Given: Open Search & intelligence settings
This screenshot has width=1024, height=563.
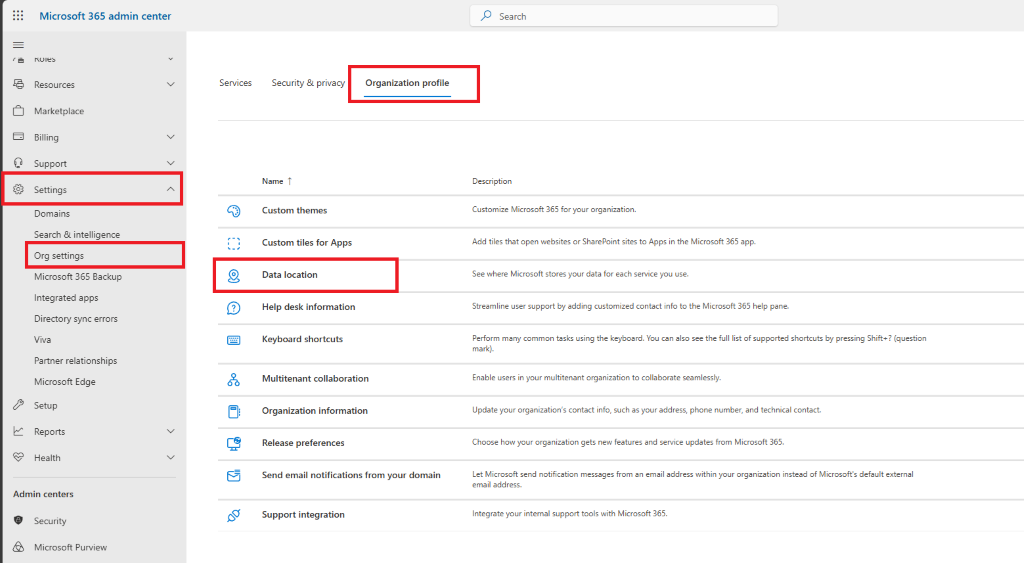Looking at the screenshot, I should click(77, 234).
